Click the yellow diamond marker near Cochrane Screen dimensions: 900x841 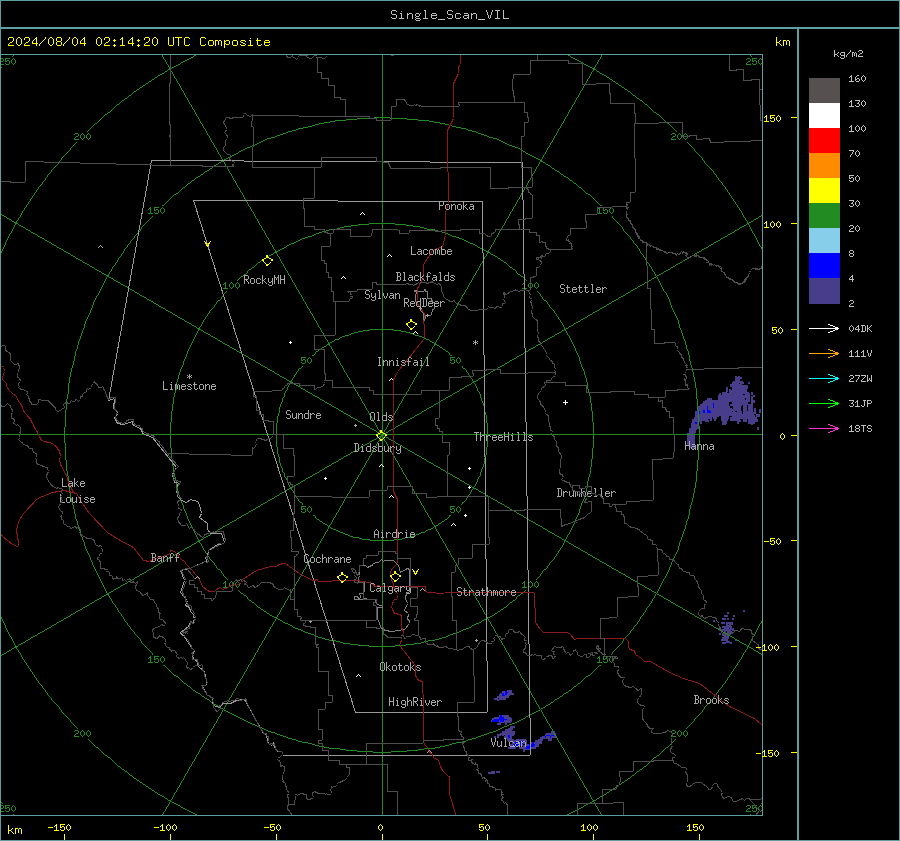[x=342, y=578]
